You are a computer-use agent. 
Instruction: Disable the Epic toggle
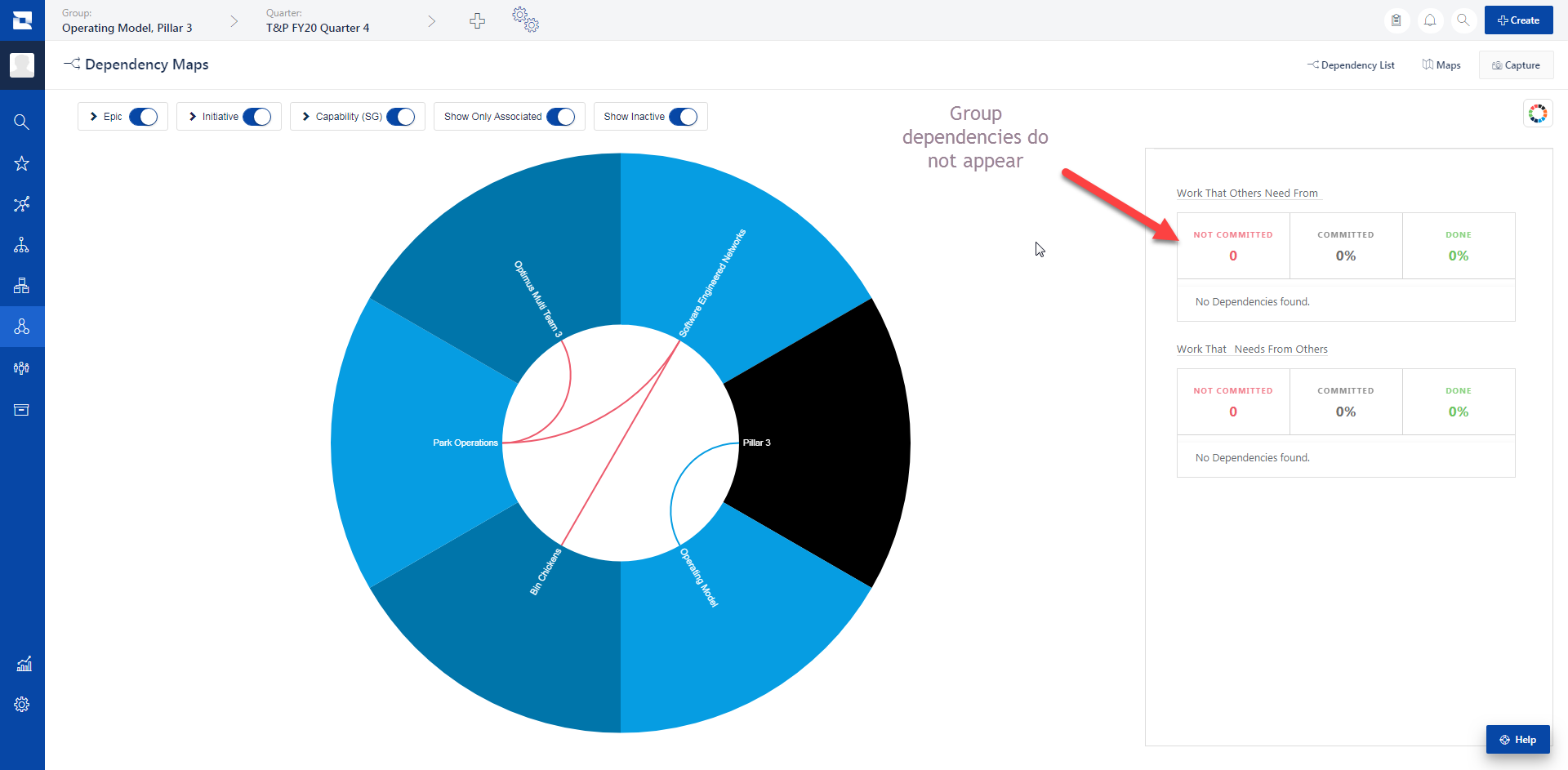(144, 116)
